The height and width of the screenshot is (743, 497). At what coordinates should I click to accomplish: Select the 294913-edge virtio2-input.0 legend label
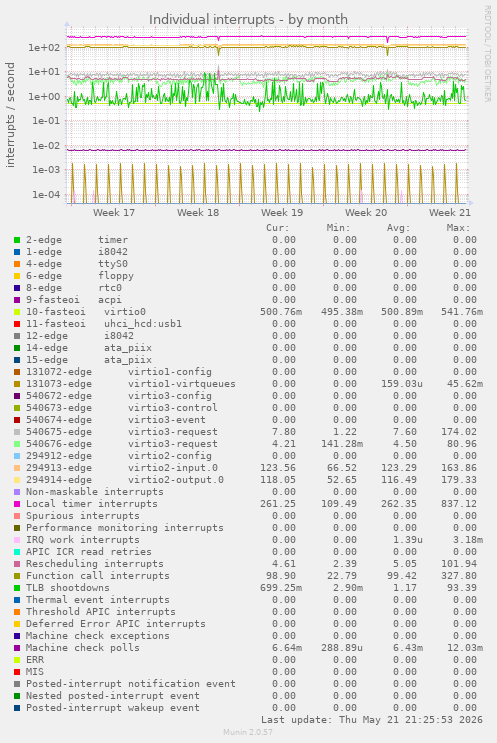pyautogui.click(x=122, y=468)
